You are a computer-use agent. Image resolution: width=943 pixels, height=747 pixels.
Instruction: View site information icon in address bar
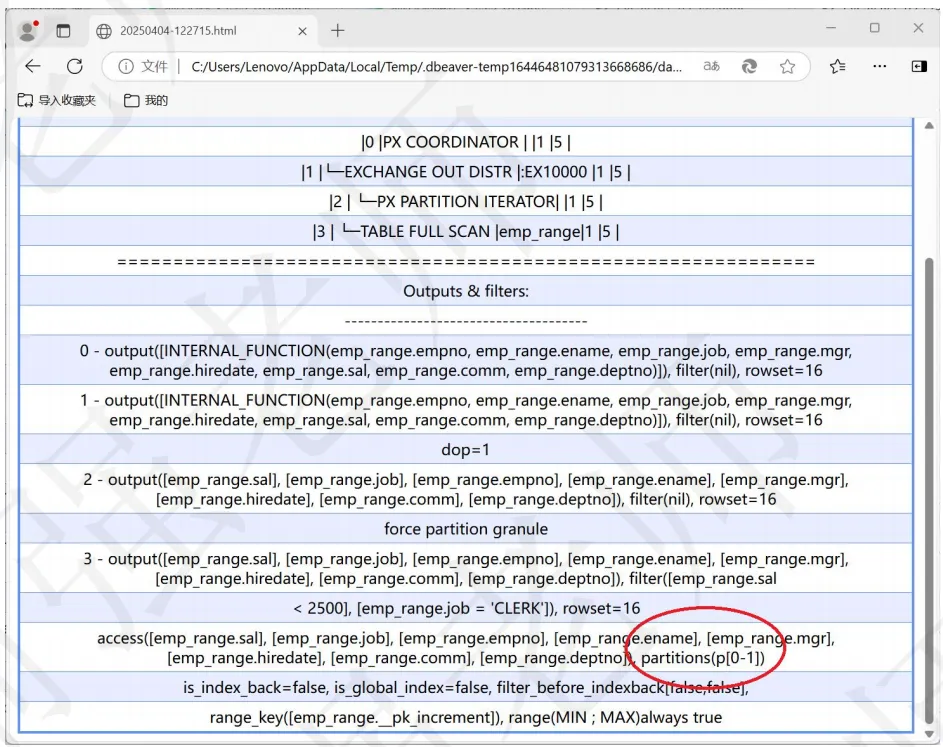point(125,66)
